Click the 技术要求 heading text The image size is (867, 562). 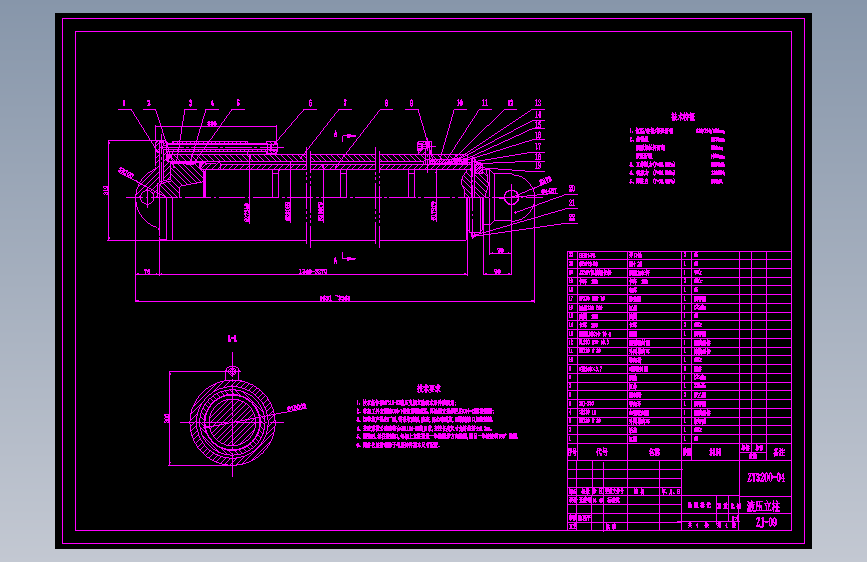429,389
